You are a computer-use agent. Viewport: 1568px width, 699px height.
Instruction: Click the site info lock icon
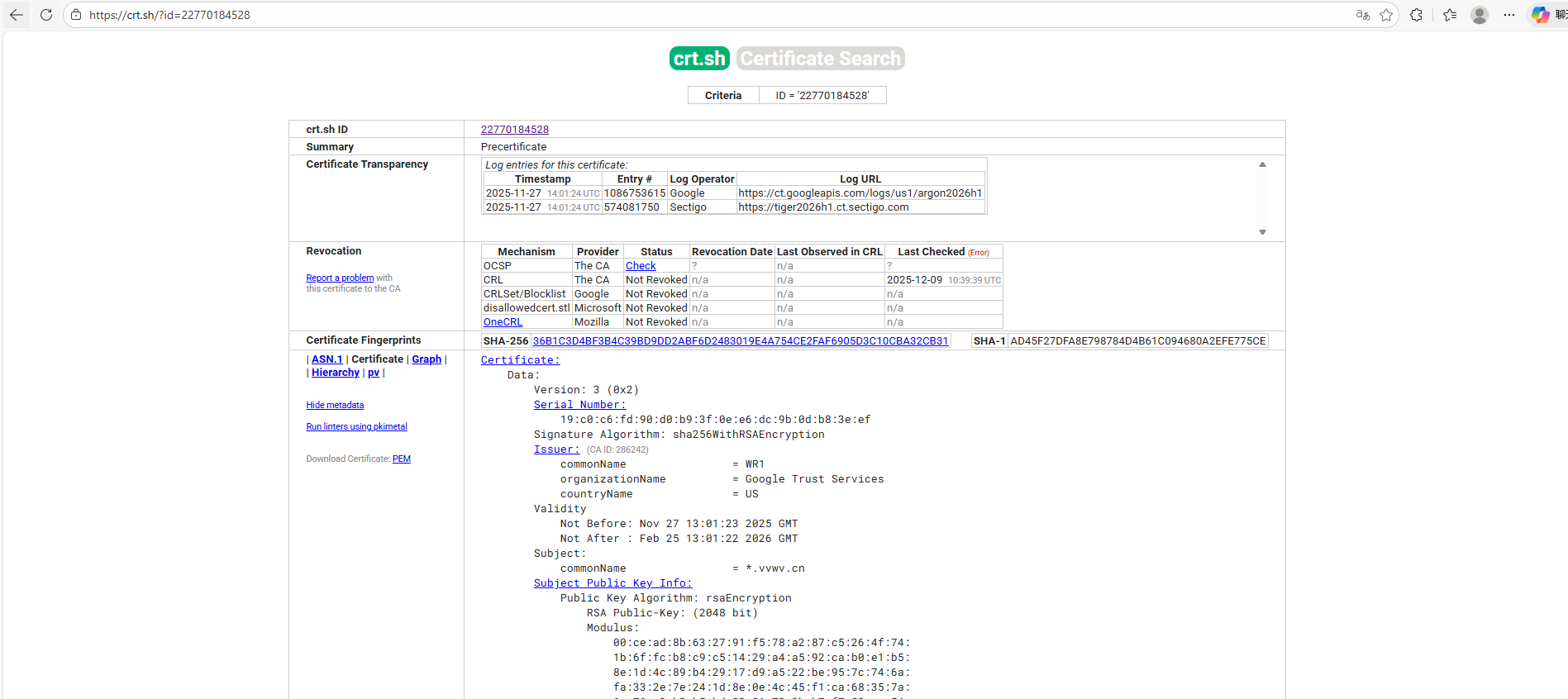tap(76, 15)
